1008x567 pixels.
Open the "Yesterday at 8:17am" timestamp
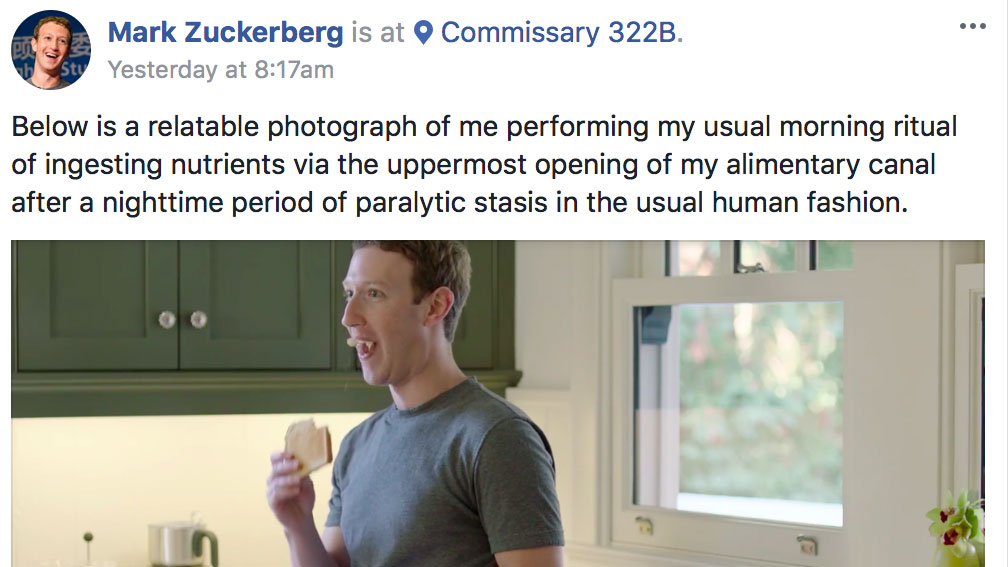point(221,70)
